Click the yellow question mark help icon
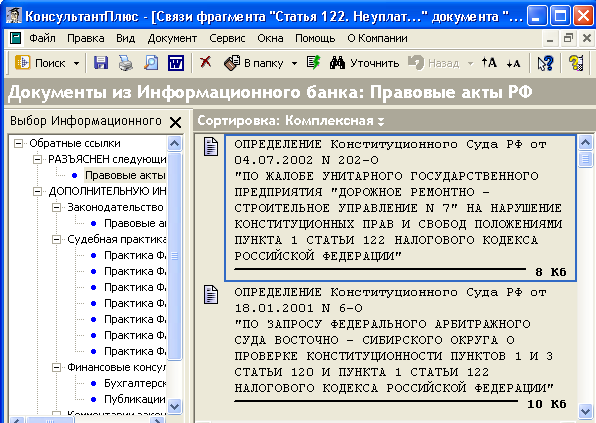 pos(576,63)
